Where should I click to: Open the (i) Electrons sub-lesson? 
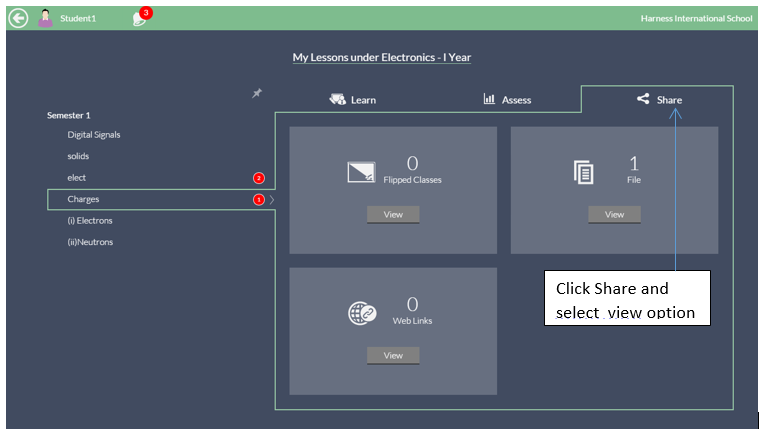click(90, 221)
